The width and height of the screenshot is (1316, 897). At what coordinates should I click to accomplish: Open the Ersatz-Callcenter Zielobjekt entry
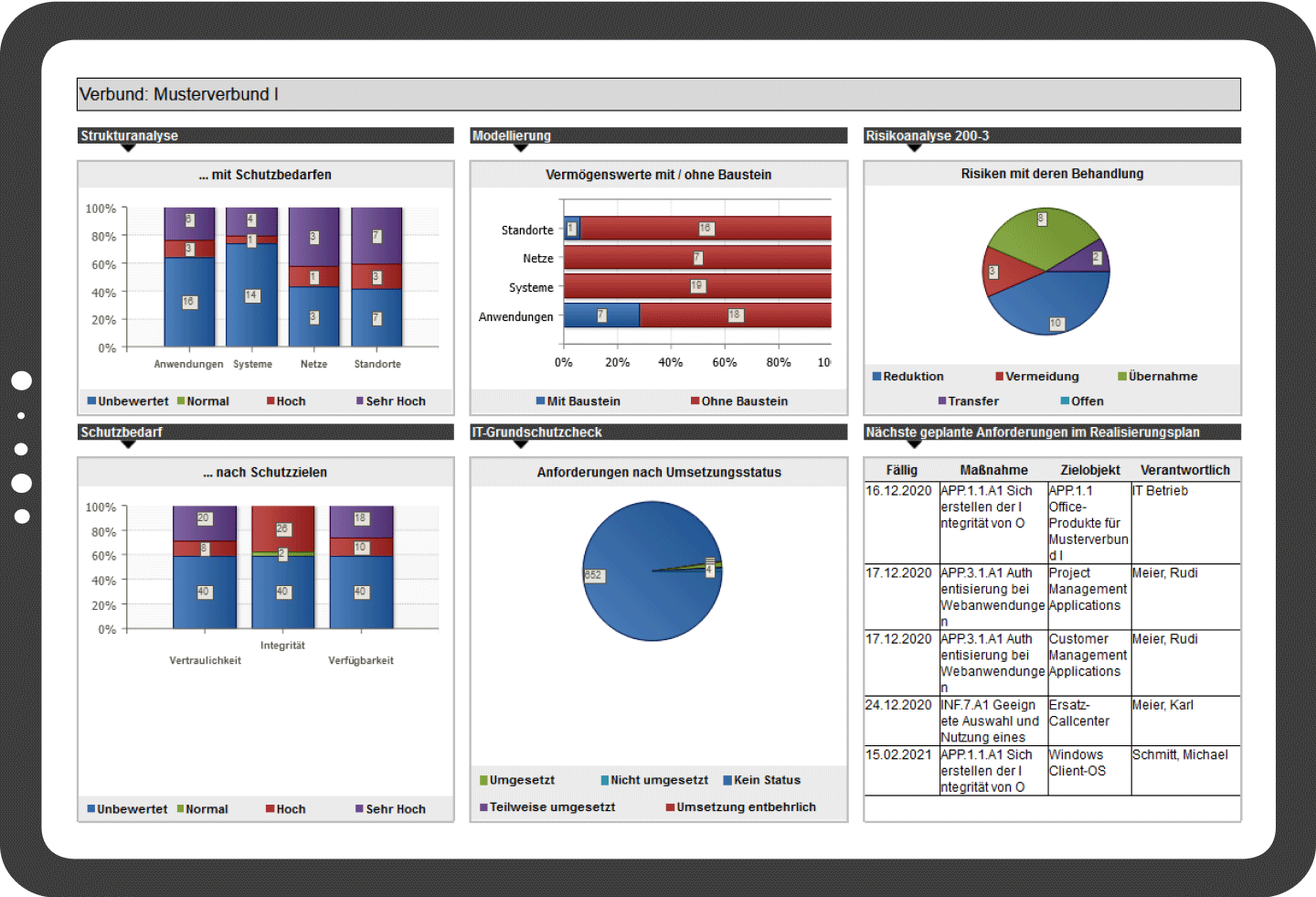pos(1079,713)
